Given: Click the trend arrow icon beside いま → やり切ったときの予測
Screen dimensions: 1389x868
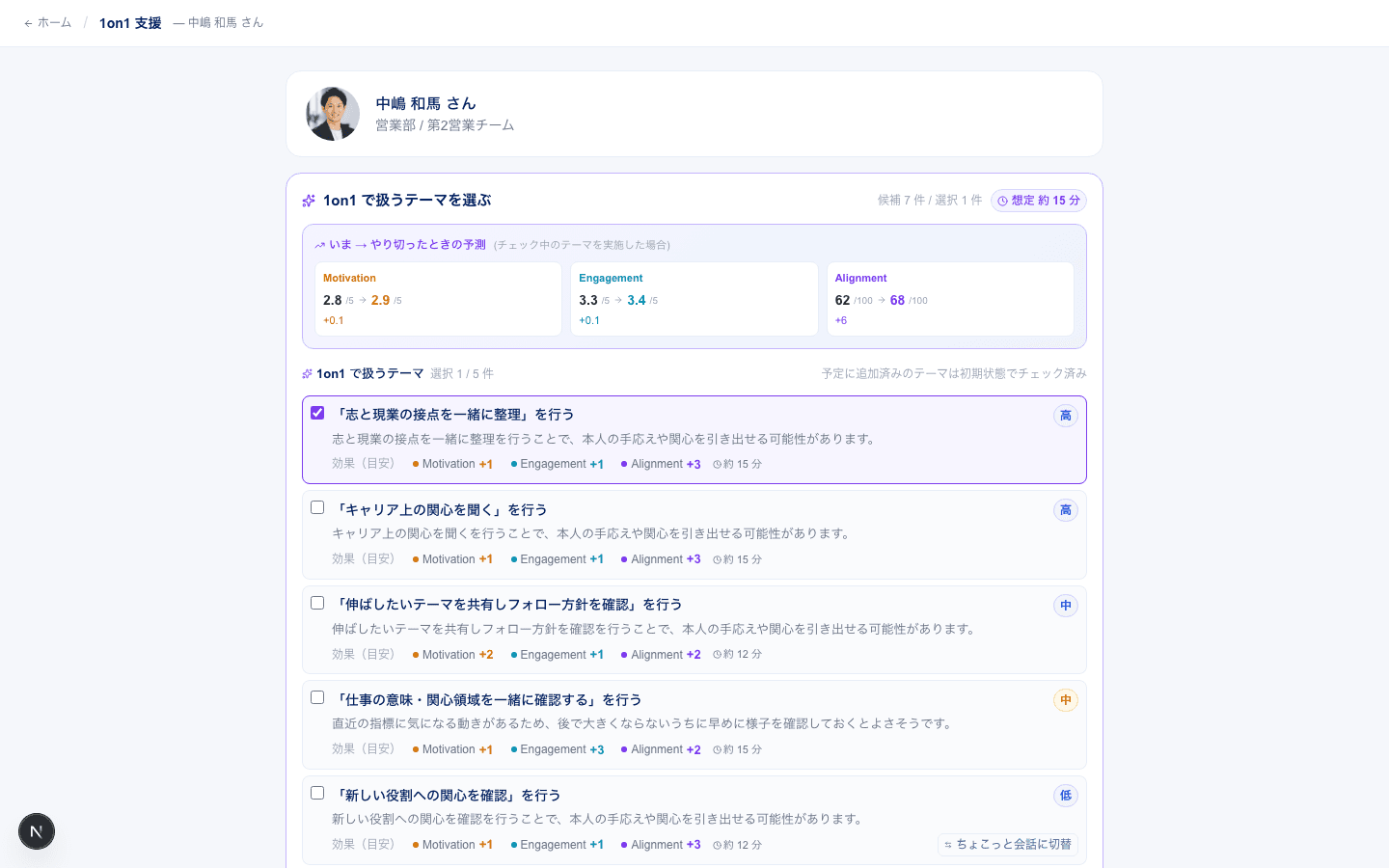Looking at the screenshot, I should 319,245.
